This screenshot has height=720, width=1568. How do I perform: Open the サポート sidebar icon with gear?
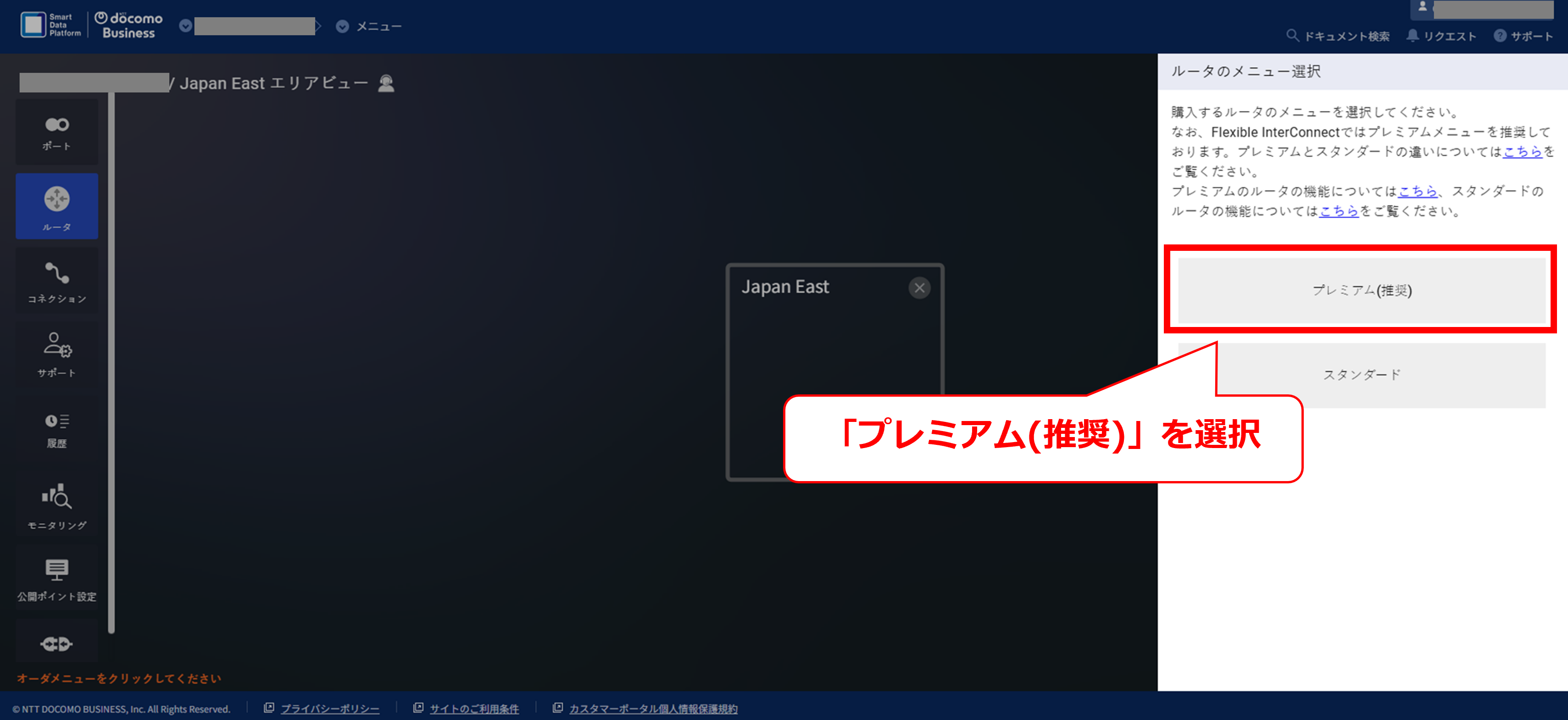pyautogui.click(x=56, y=354)
